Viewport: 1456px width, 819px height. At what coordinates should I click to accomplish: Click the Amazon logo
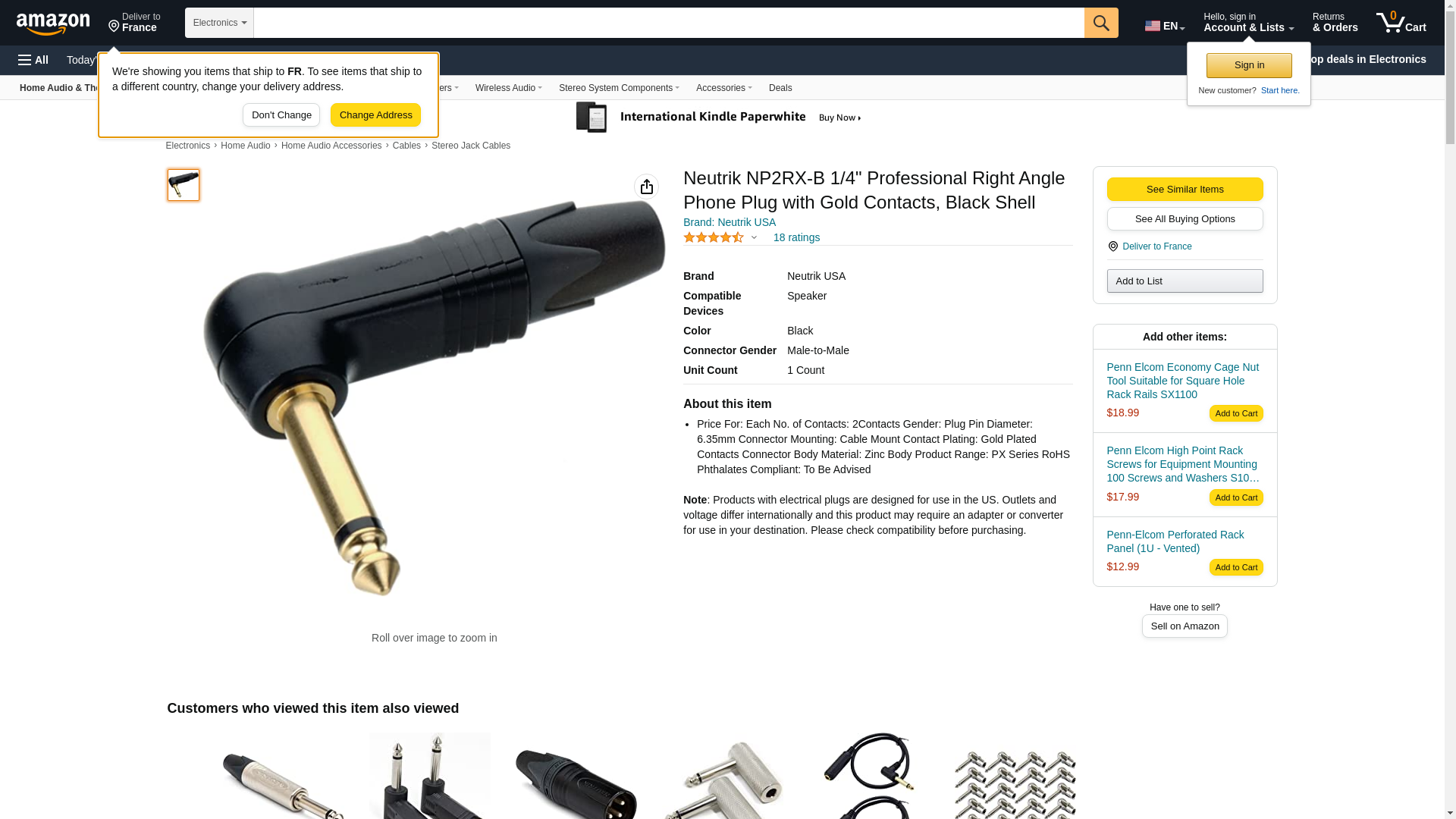click(53, 24)
